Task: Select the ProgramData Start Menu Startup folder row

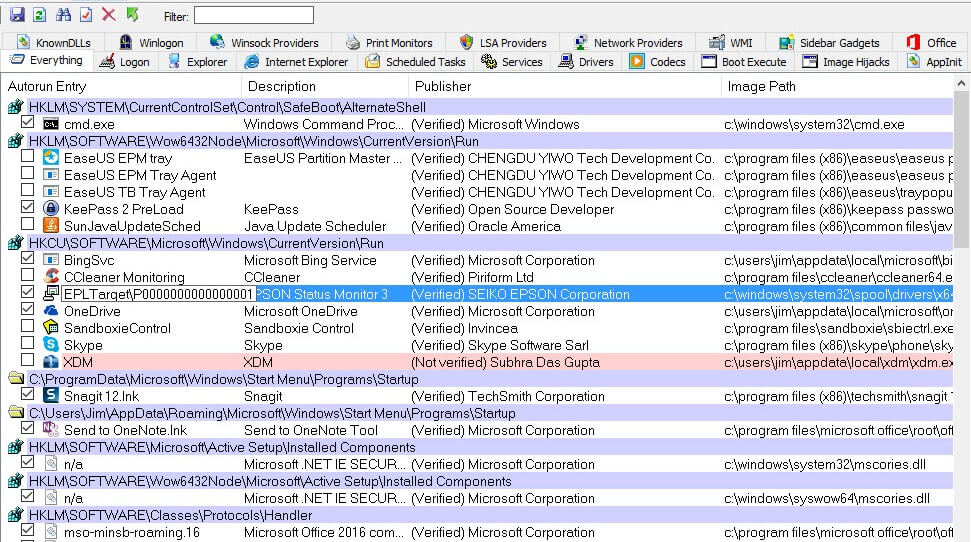Action: [x=479, y=379]
